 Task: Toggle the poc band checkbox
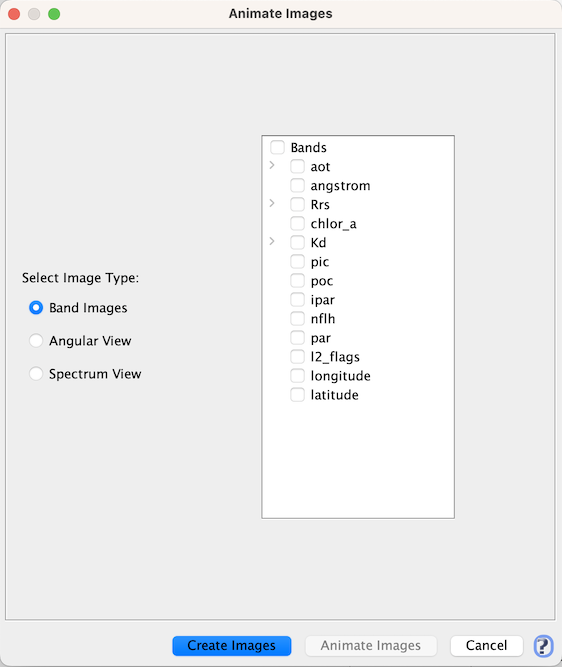pos(297,281)
